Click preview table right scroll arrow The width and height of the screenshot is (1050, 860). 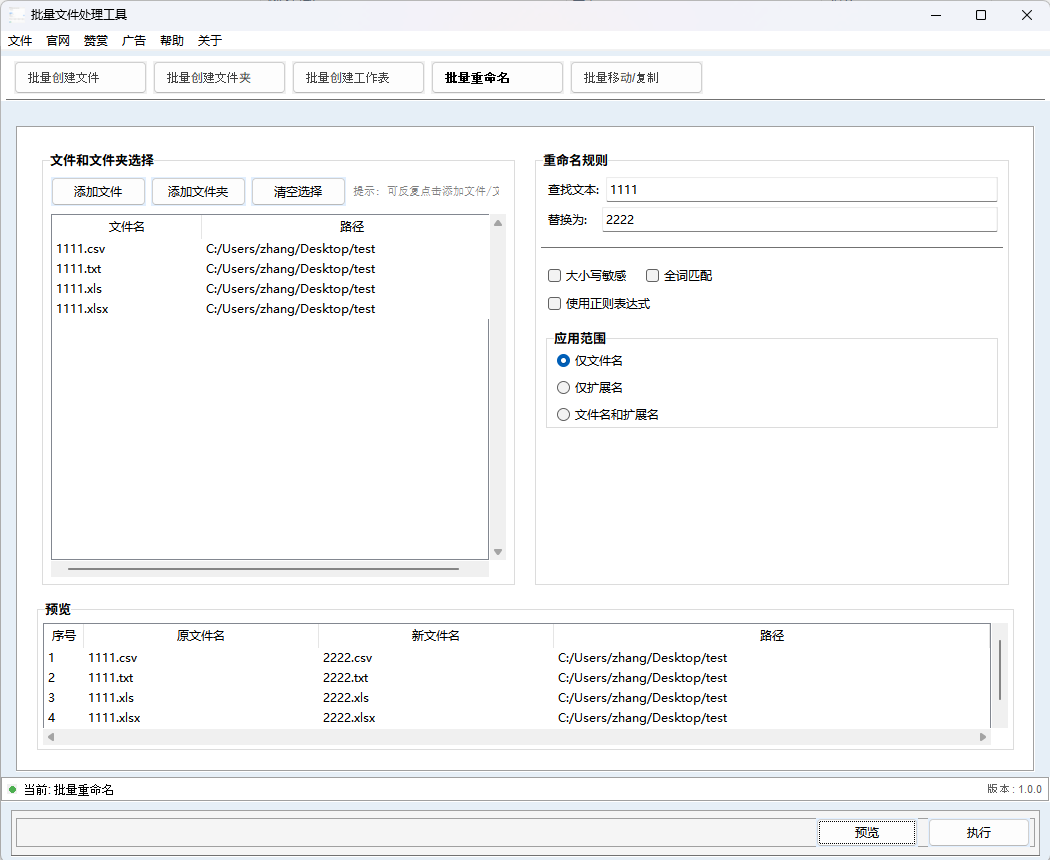click(x=983, y=737)
